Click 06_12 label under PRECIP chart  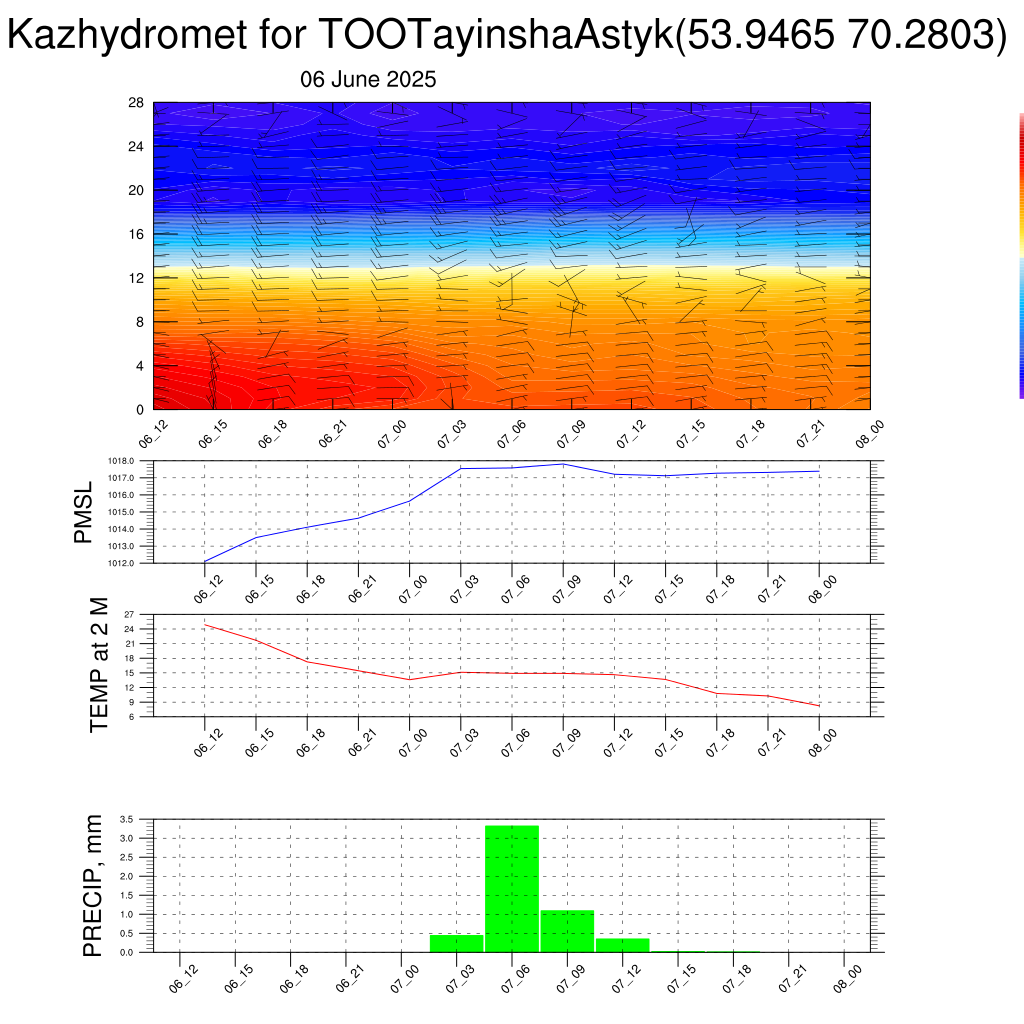[x=184, y=979]
